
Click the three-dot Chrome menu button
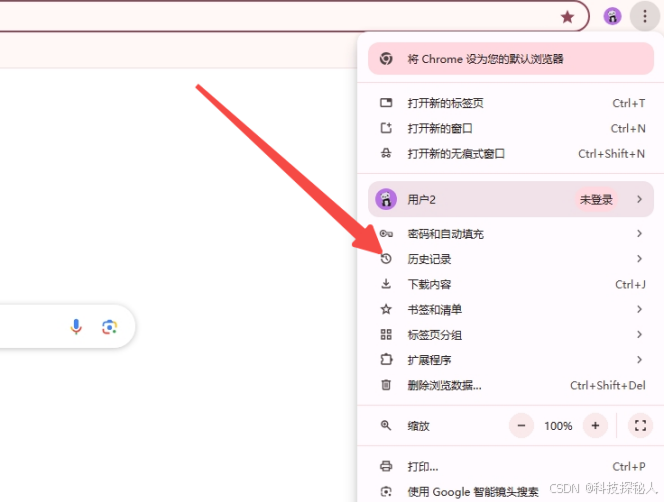coord(644,17)
